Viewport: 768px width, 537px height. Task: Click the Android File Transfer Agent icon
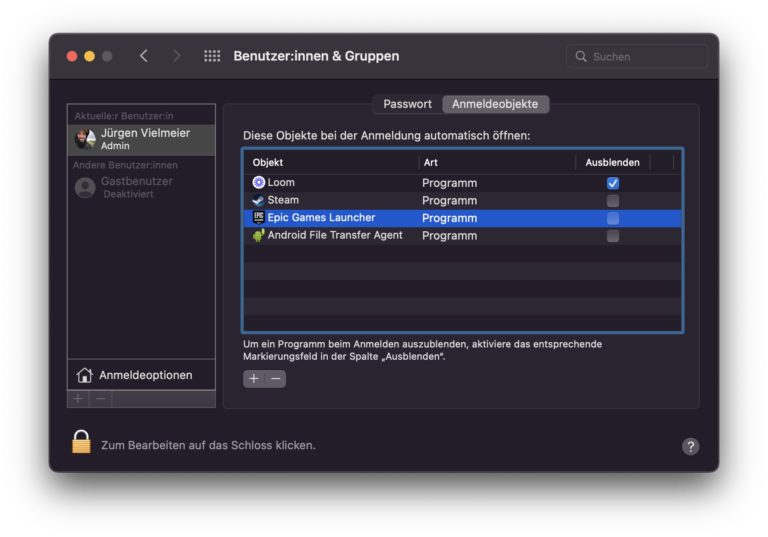pyautogui.click(x=259, y=235)
